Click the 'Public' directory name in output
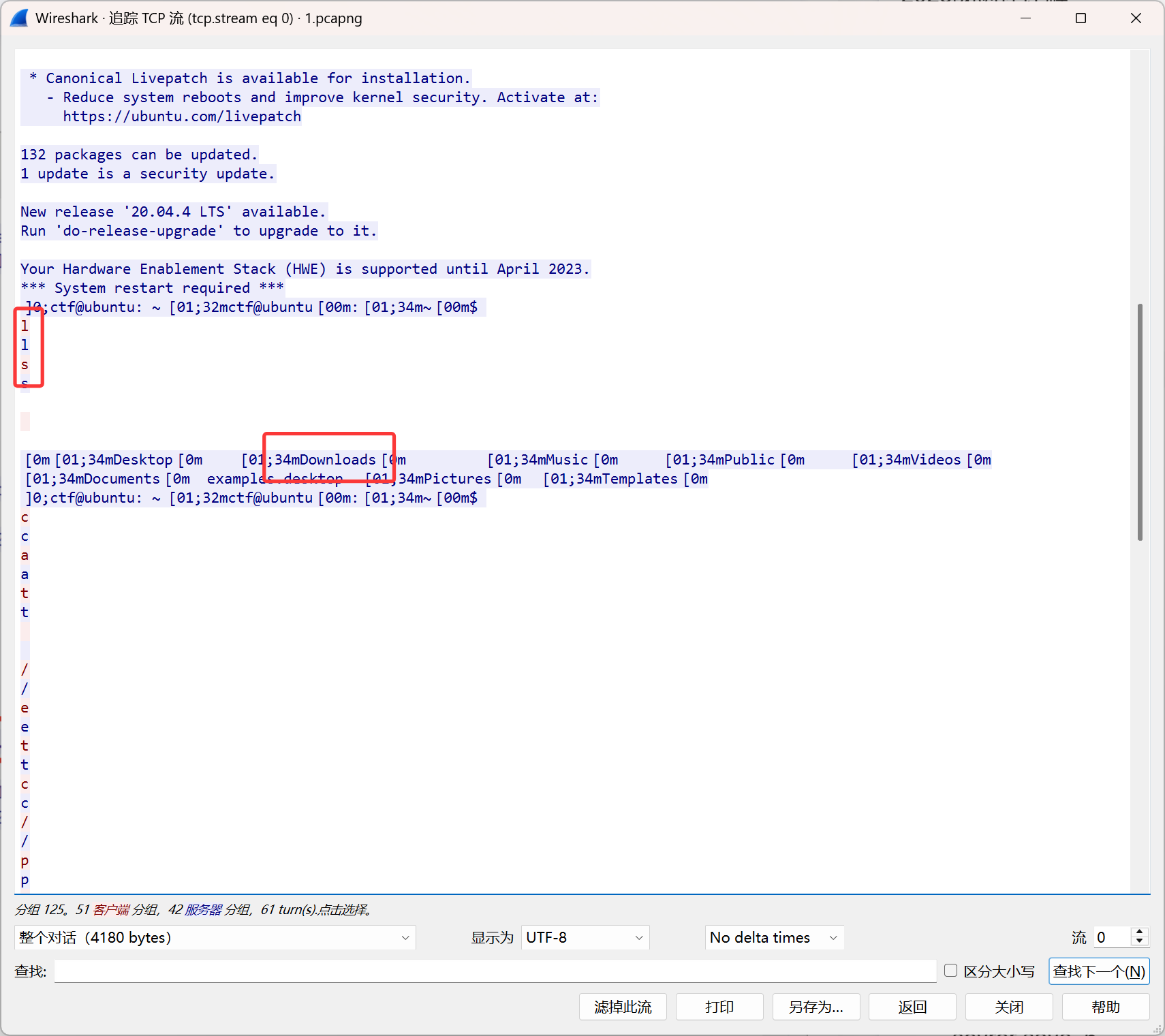Viewport: 1165px width, 1036px height. (749, 460)
